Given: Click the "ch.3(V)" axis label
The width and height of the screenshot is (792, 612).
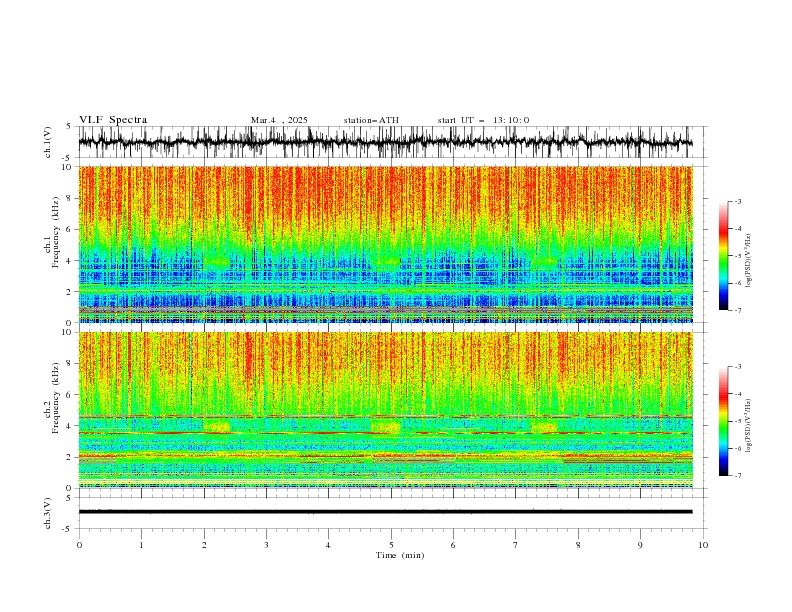Looking at the screenshot, I should 48,513.
